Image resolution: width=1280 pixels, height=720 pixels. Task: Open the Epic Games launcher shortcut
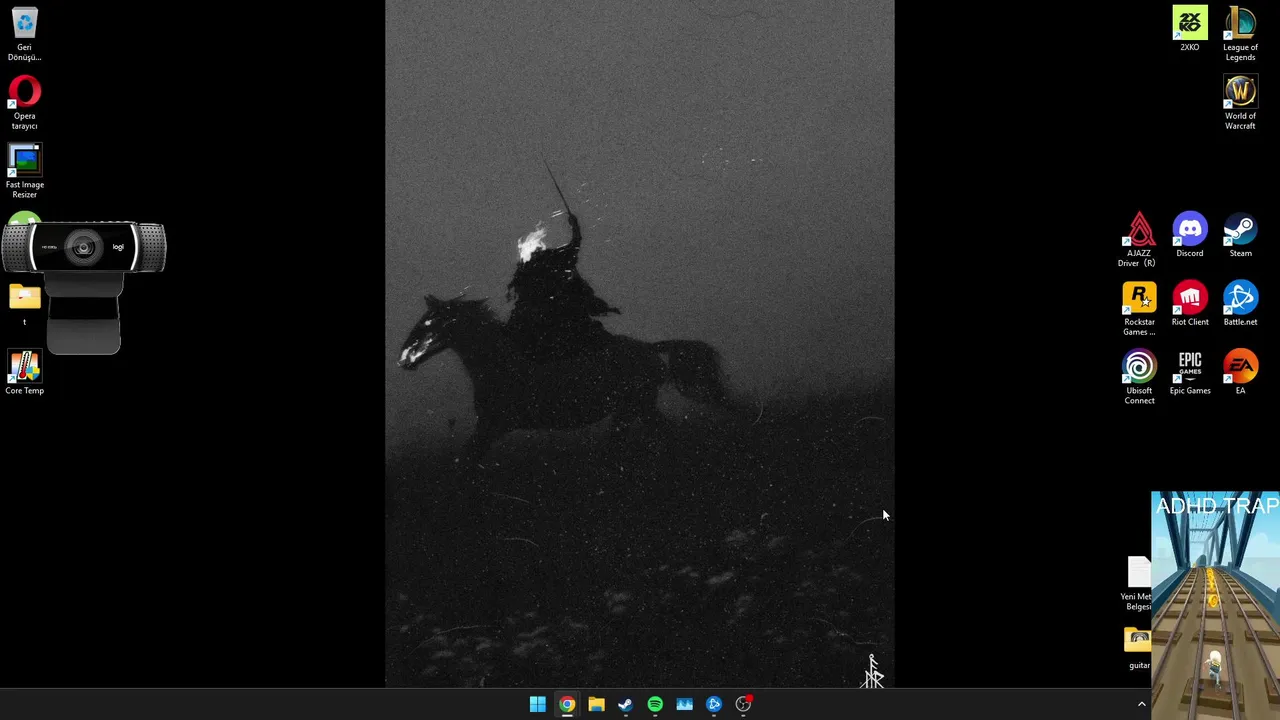pos(1189,373)
